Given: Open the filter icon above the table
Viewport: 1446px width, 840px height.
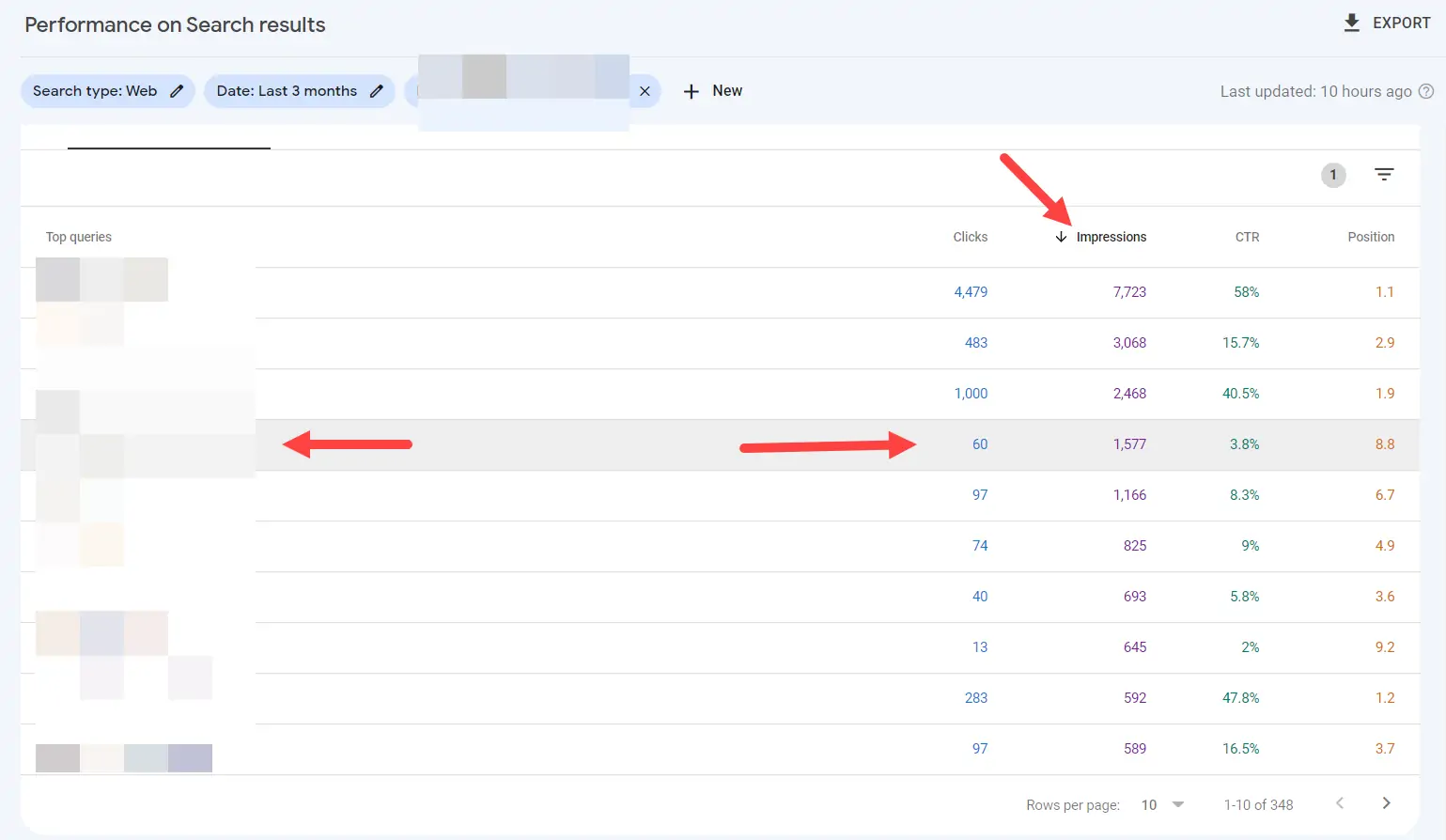Looking at the screenshot, I should 1384,175.
